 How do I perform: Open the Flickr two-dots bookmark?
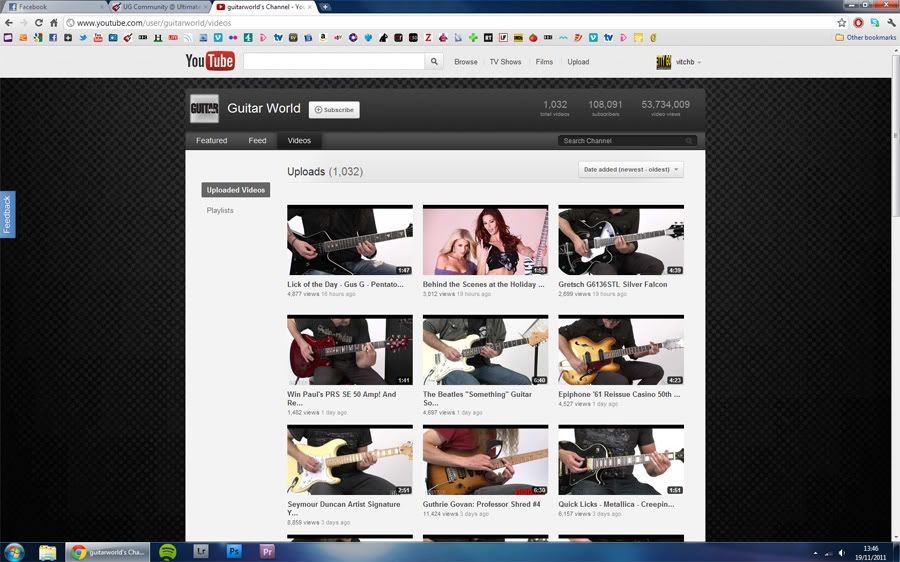233,38
